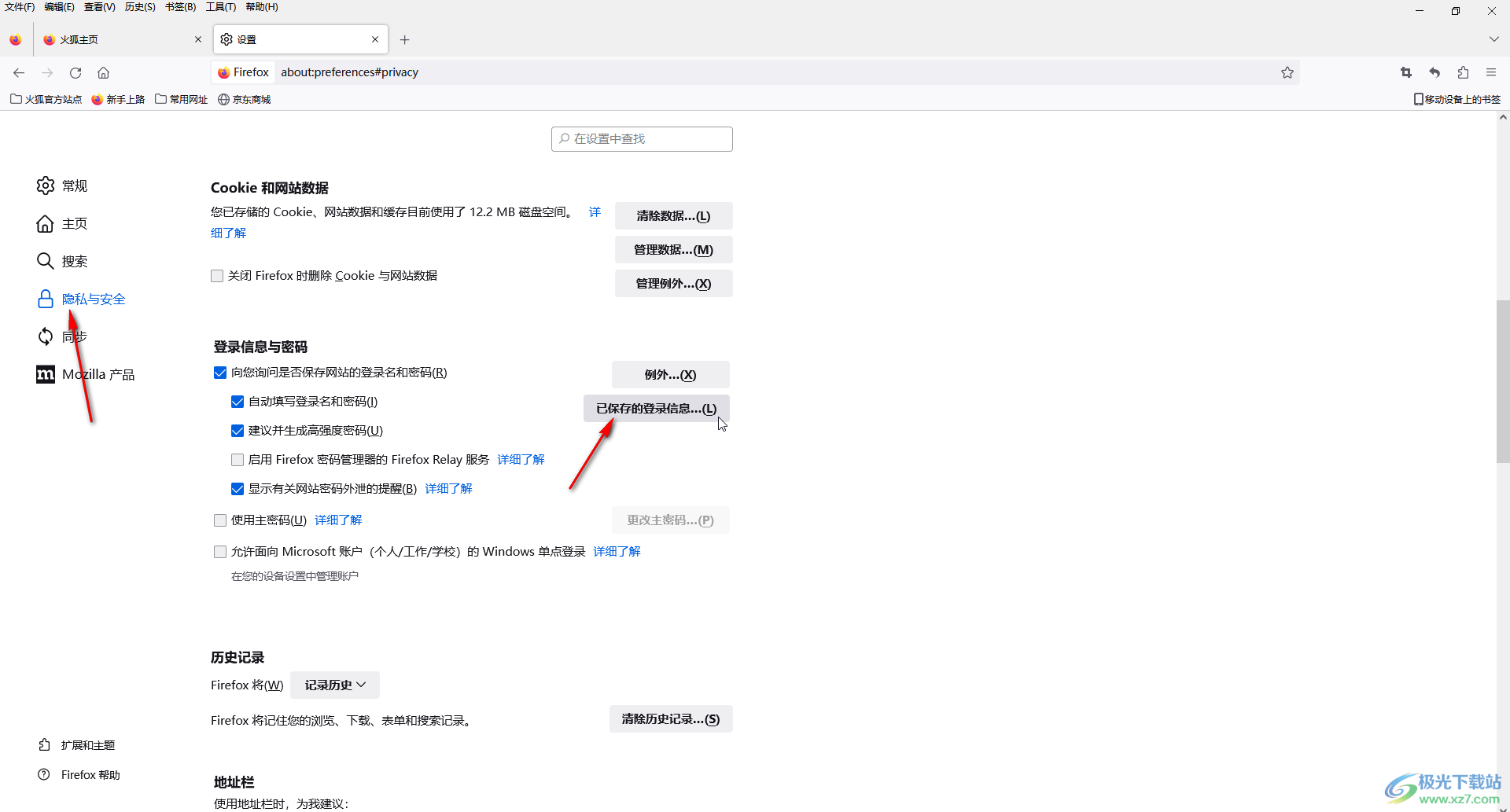Open the Mozilla 产品 category
Screen dimensions: 1510x812
pos(86,375)
